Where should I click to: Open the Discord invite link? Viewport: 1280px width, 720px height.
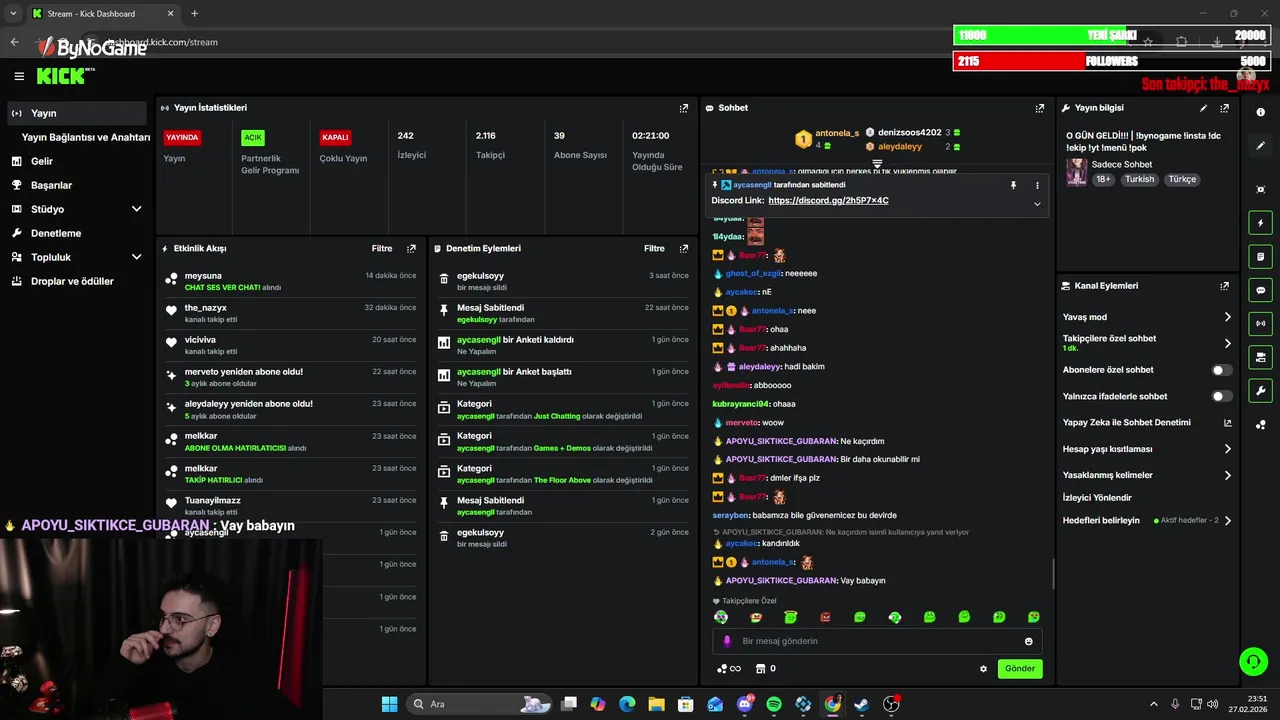(x=828, y=201)
